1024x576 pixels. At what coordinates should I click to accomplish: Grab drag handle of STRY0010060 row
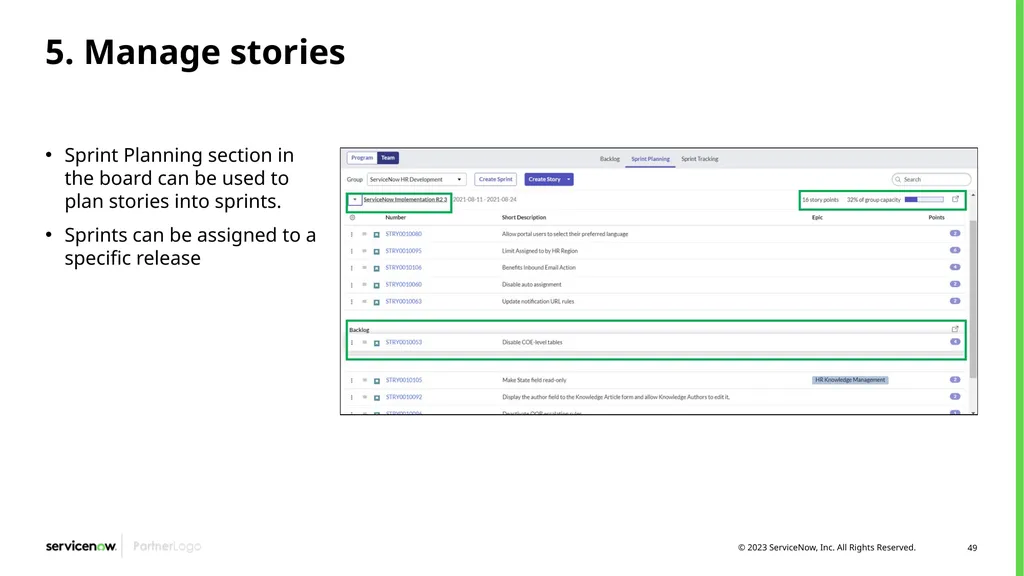(x=364, y=285)
